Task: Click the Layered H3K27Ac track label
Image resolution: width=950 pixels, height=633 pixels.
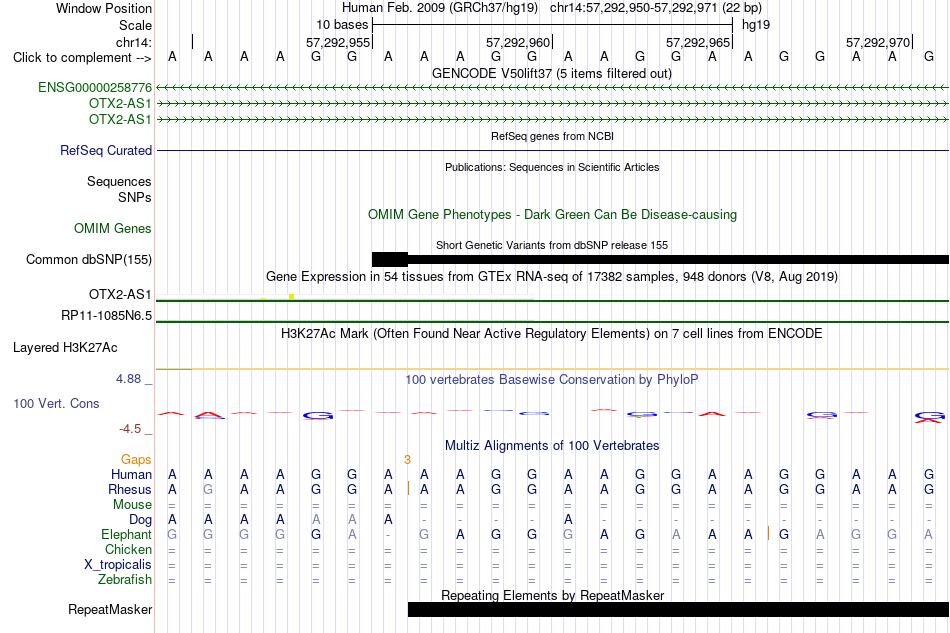Action: click(65, 348)
